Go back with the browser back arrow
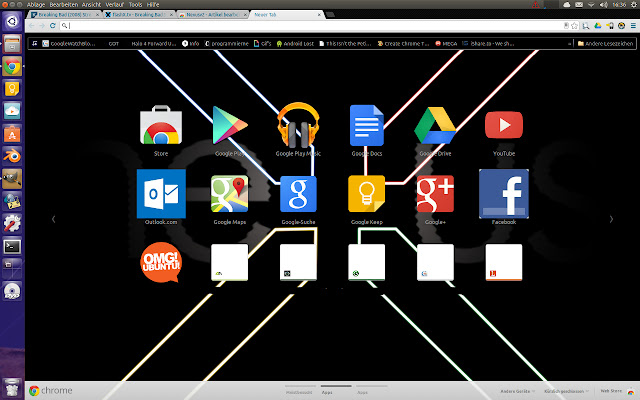640x400 pixels. click(31, 26)
